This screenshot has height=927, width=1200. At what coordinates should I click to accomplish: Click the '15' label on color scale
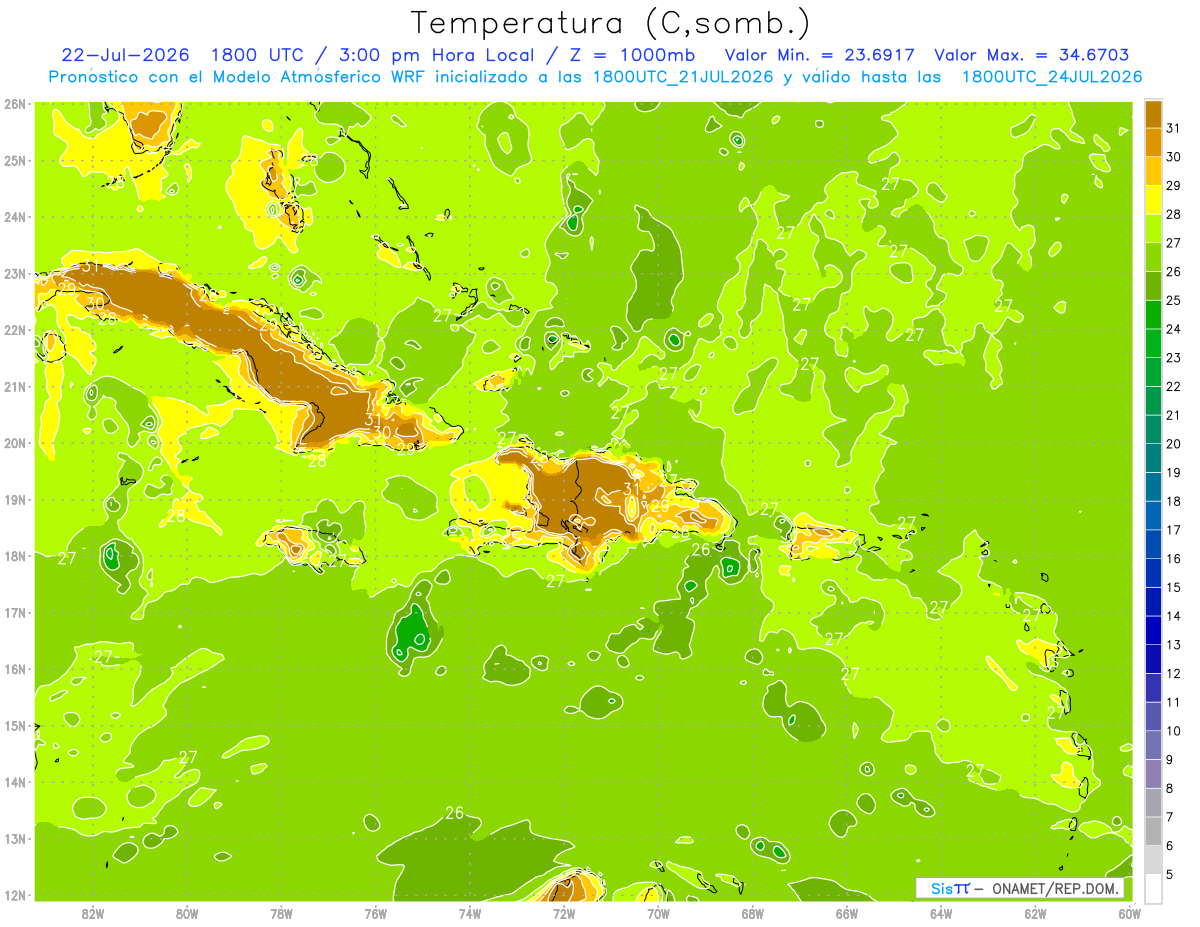[1173, 587]
